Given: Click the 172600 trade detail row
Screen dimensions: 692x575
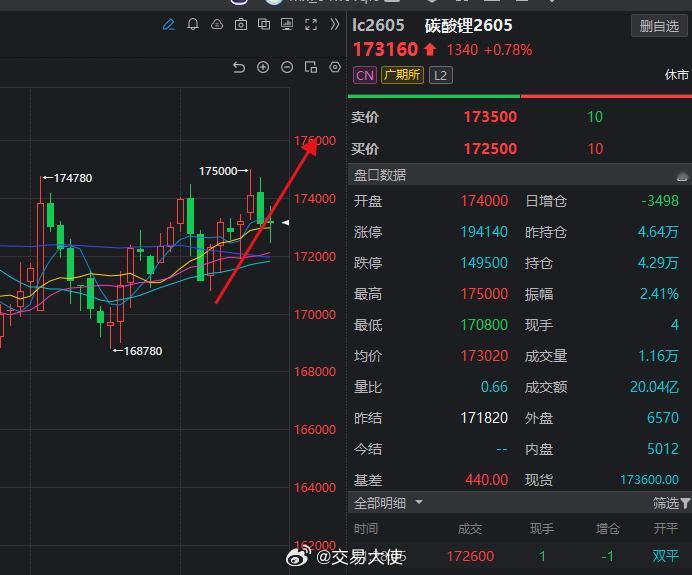Looking at the screenshot, I should (520, 556).
